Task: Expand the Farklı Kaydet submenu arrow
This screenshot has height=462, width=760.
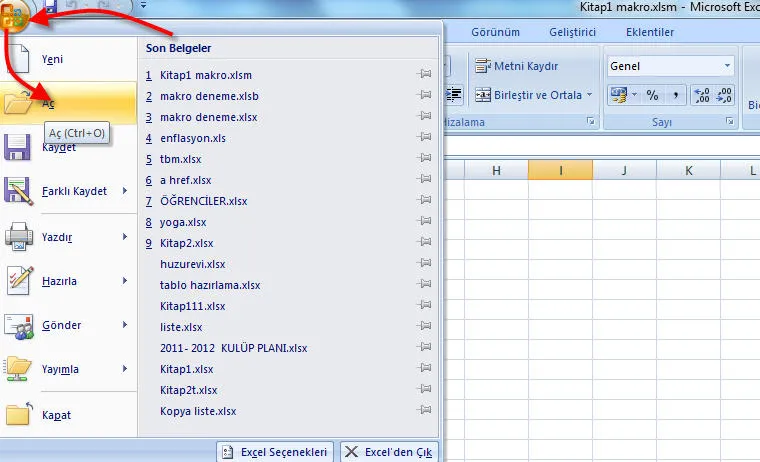Action: click(125, 191)
